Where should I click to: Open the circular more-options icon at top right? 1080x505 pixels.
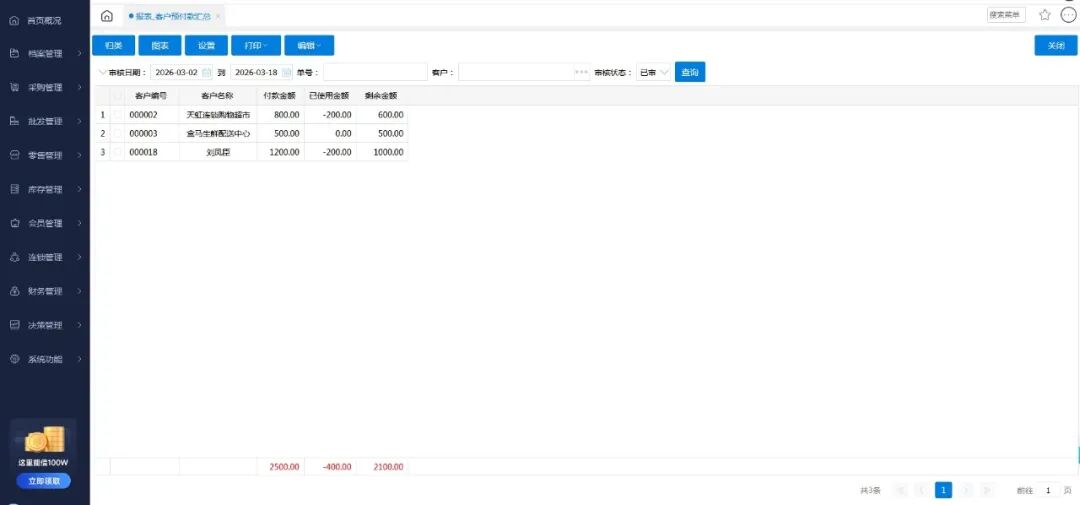coord(1068,15)
